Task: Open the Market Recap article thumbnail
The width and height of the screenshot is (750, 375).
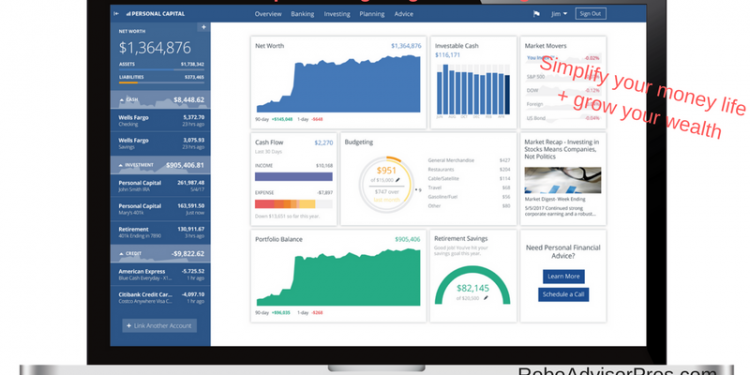Action: 562,180
